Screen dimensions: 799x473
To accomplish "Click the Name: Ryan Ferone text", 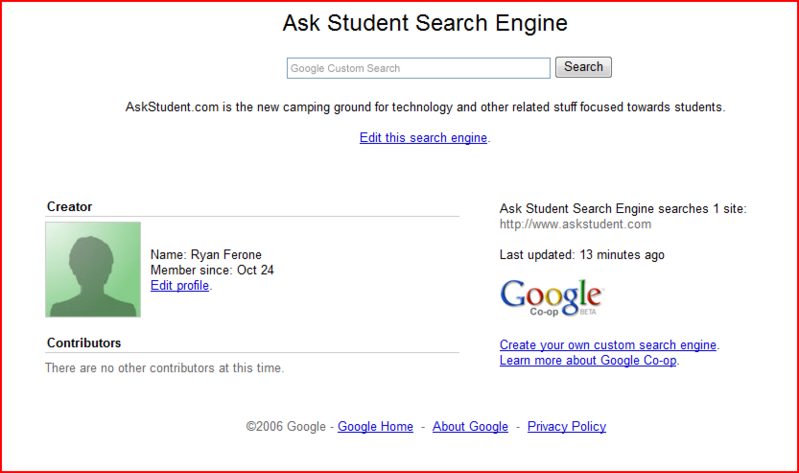I will click(x=206, y=254).
